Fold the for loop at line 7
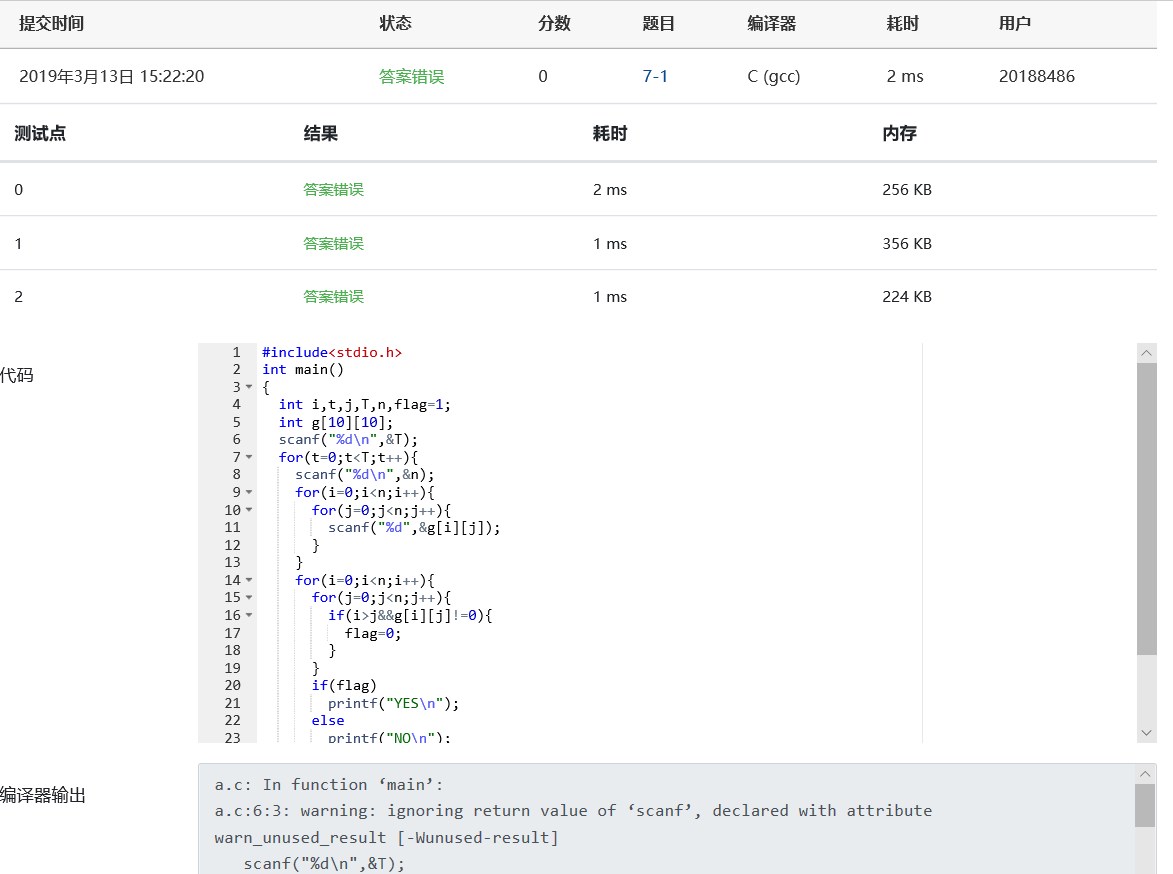This screenshot has width=1173, height=874. [x=248, y=457]
